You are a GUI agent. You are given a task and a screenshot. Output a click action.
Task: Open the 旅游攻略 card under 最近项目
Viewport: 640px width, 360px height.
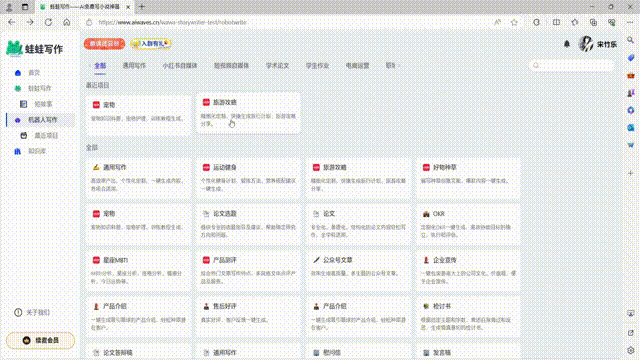[x=248, y=113]
